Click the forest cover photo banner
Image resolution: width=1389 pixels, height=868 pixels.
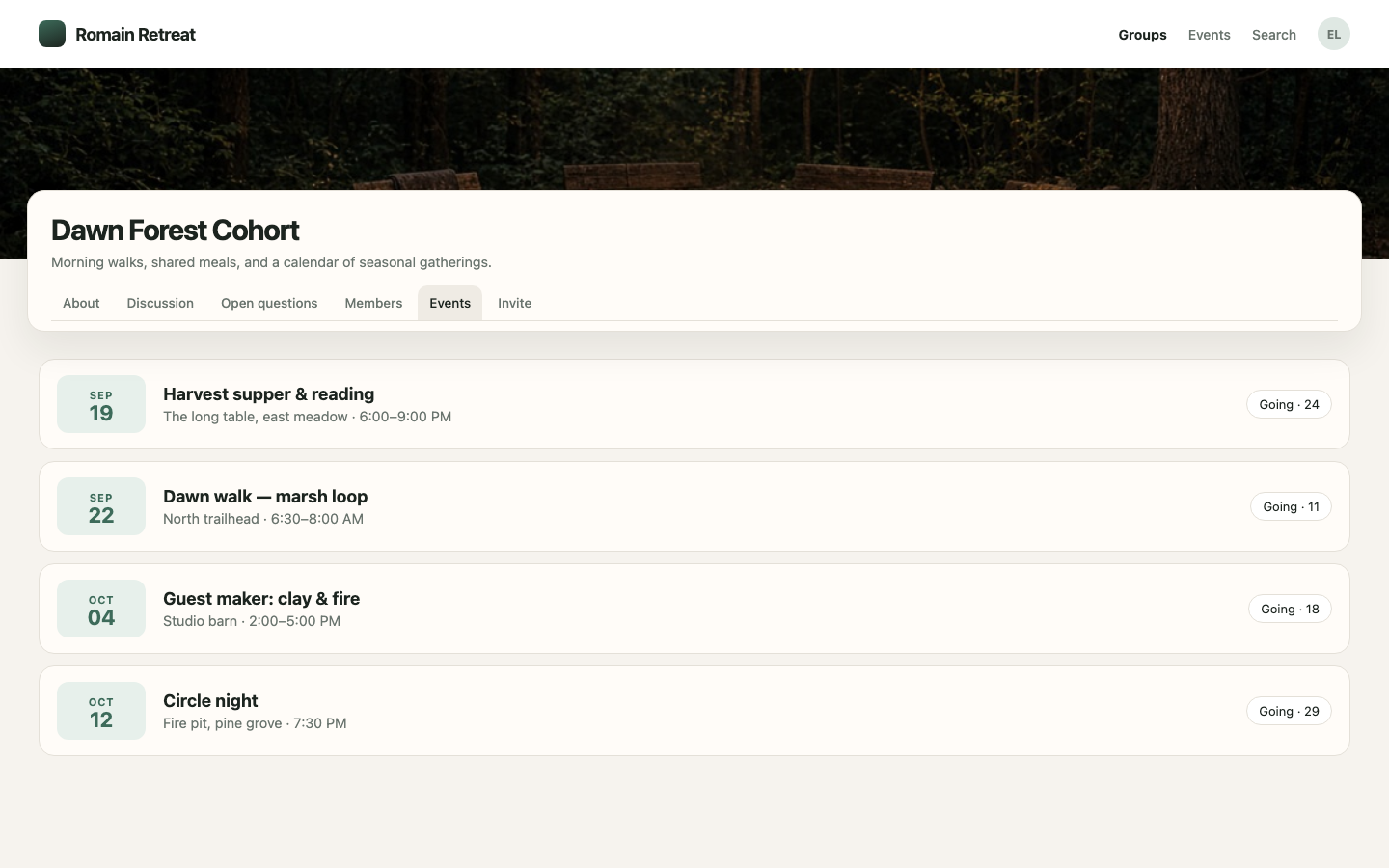point(694,128)
